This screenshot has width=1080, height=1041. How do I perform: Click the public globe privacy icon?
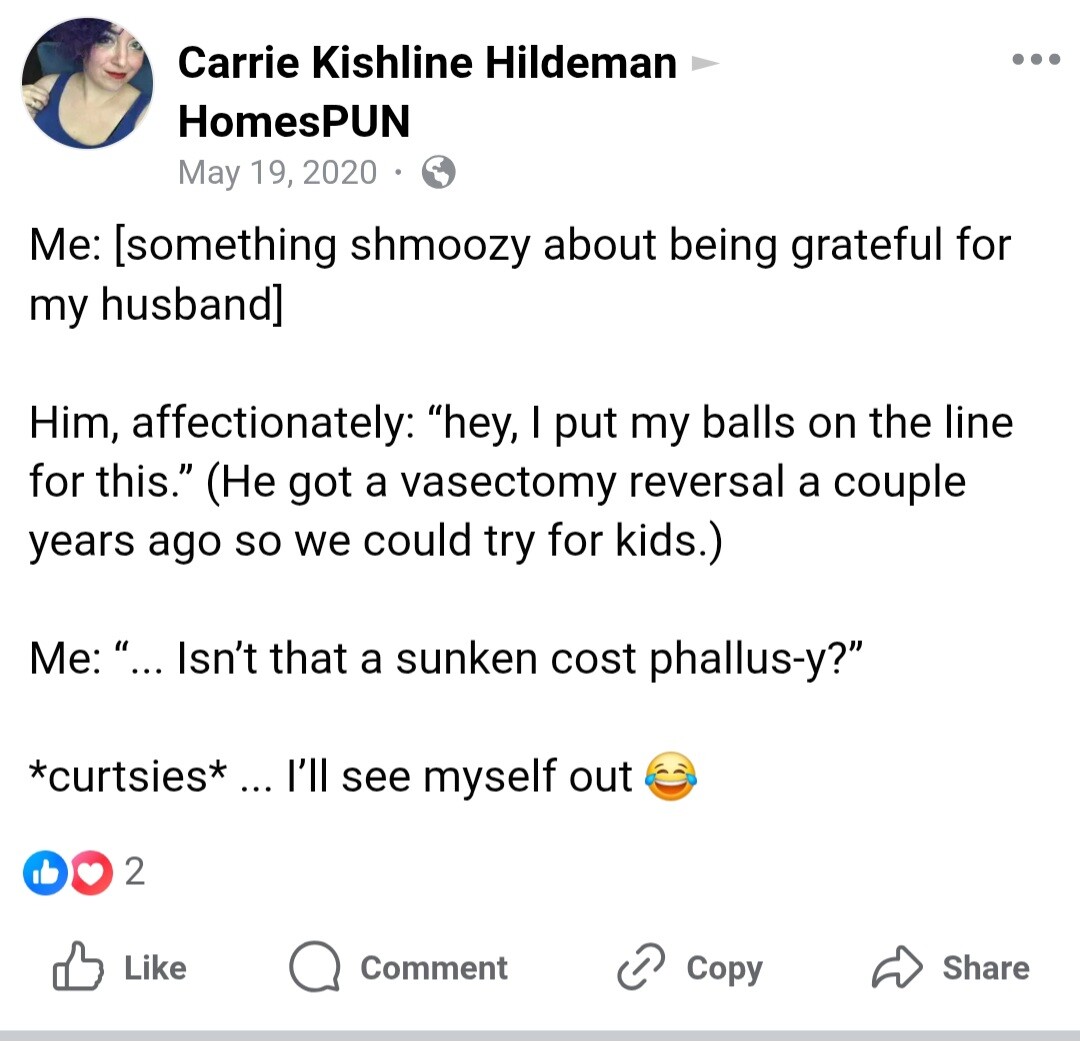pyautogui.click(x=439, y=172)
